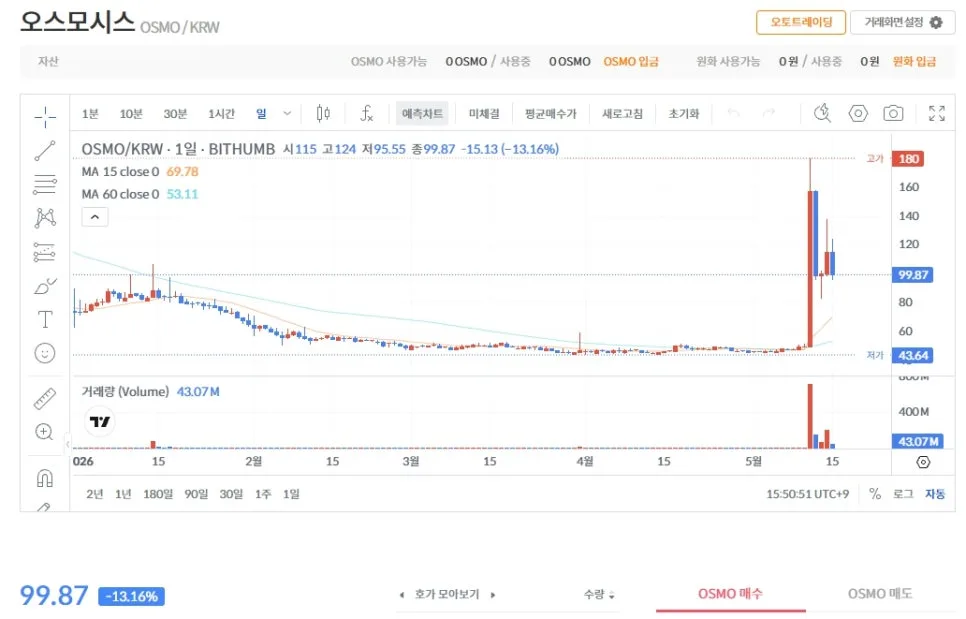The height and width of the screenshot is (619, 966).
Task: Select the trend line drawing tool
Action: coord(45,150)
